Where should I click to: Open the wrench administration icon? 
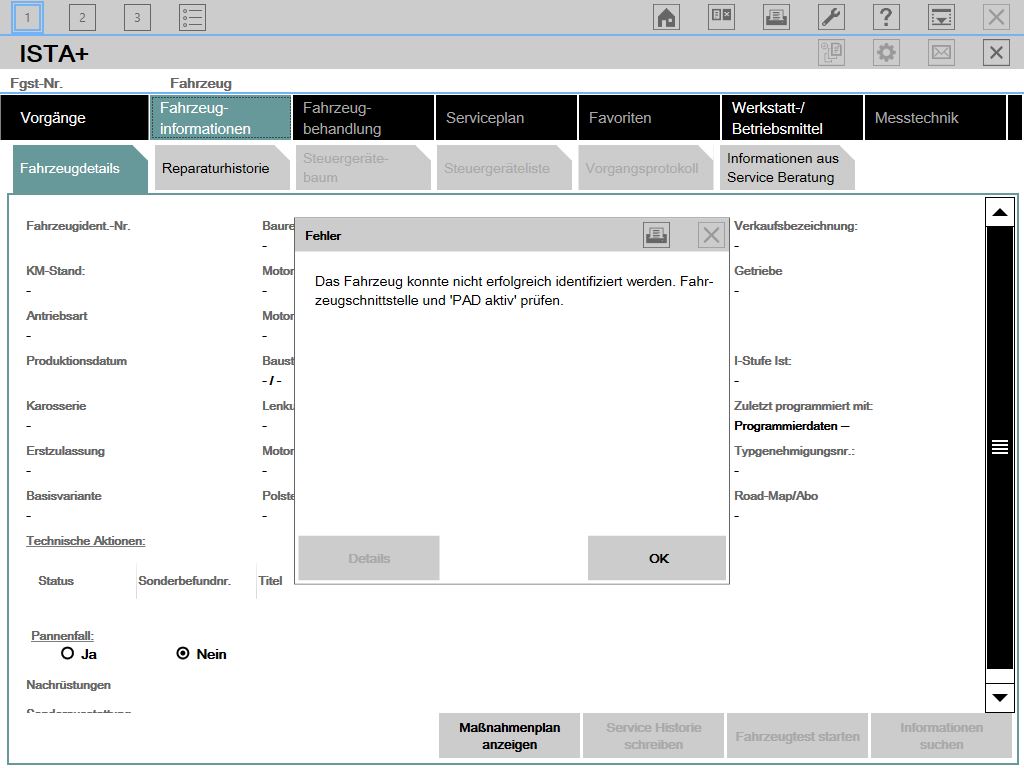(x=831, y=17)
